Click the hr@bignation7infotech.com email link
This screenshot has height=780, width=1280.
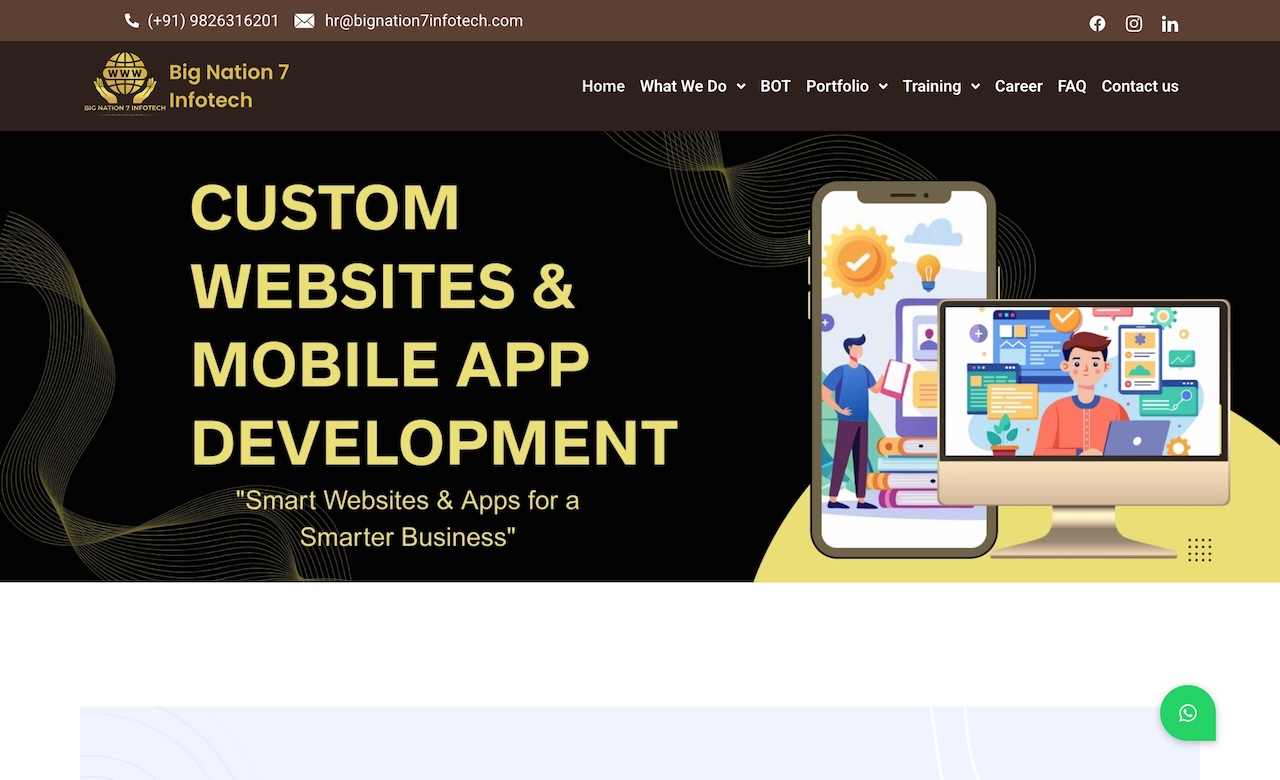423,21
